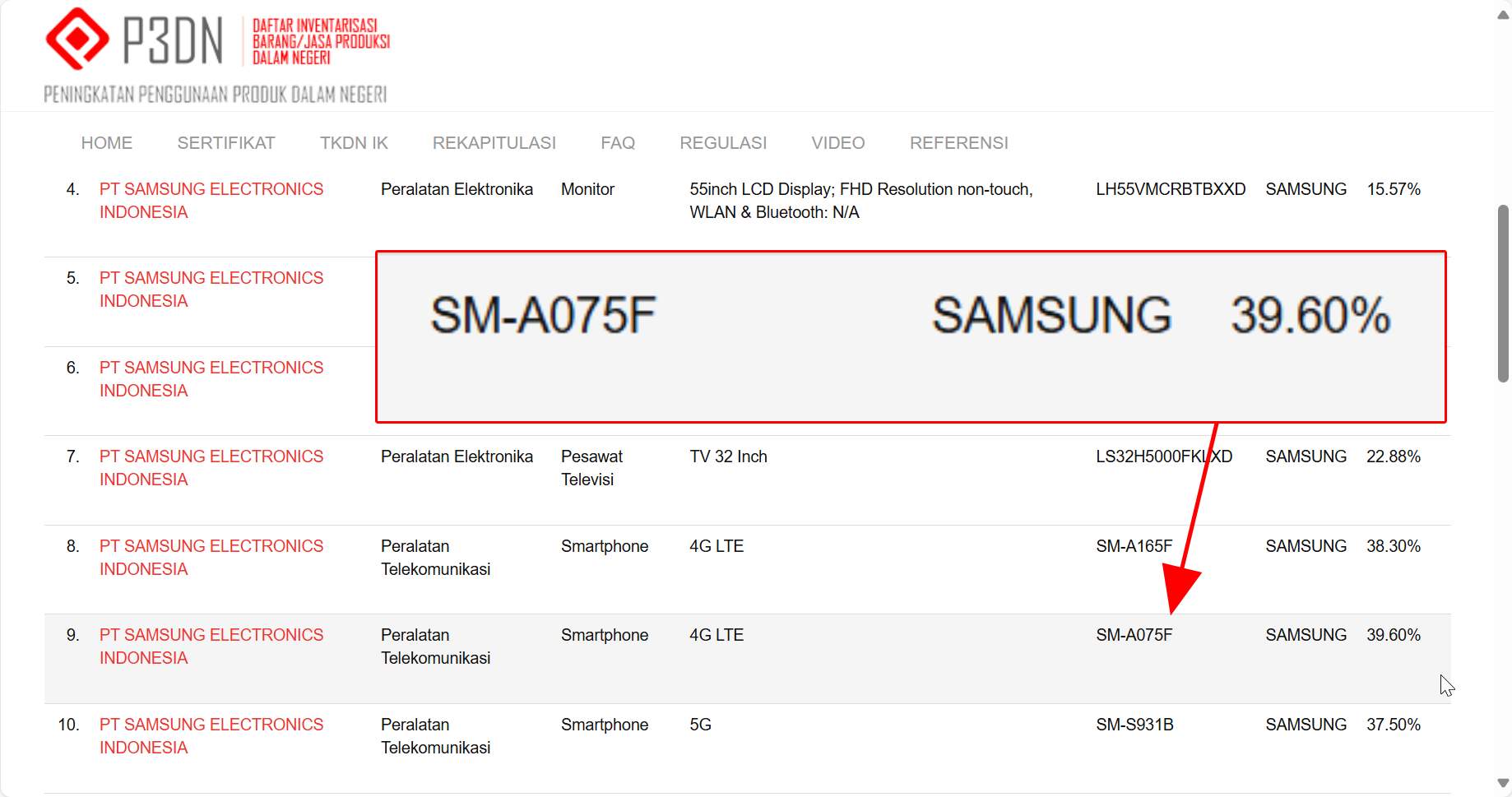The image size is (1512, 797).
Task: Open the HOME menu item
Action: tap(106, 142)
